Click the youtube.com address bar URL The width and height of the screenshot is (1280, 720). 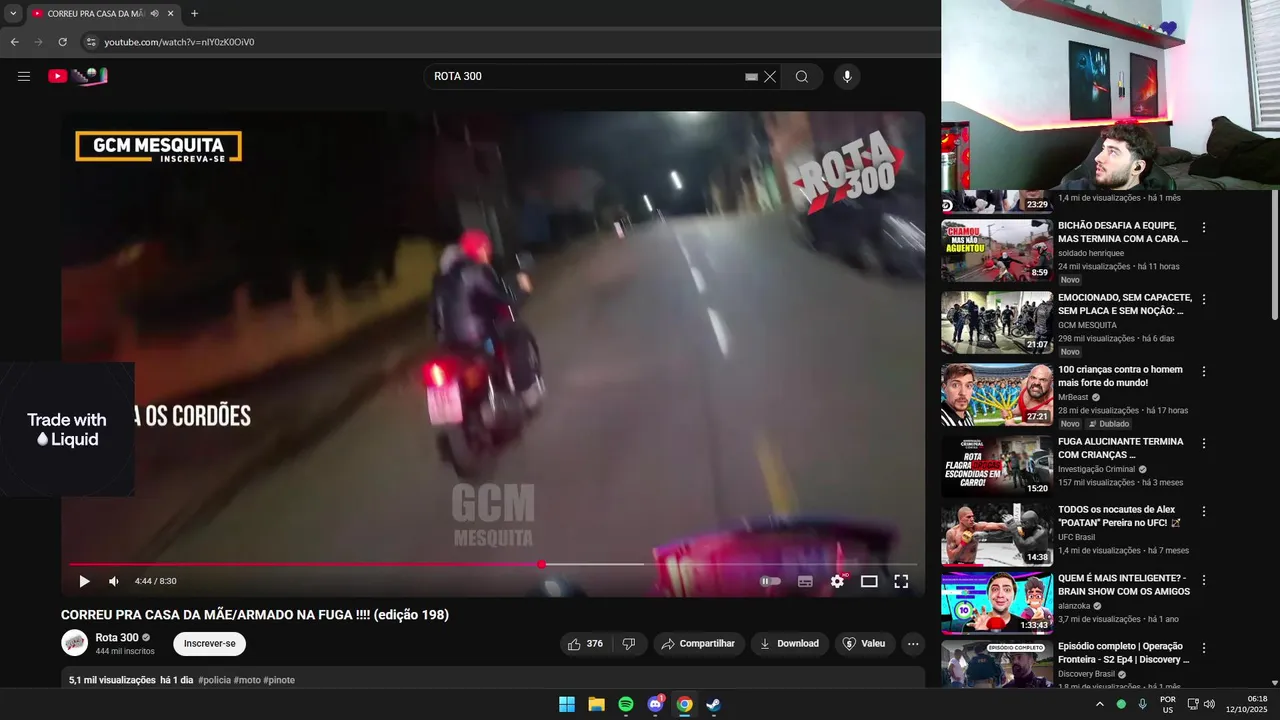(180, 42)
